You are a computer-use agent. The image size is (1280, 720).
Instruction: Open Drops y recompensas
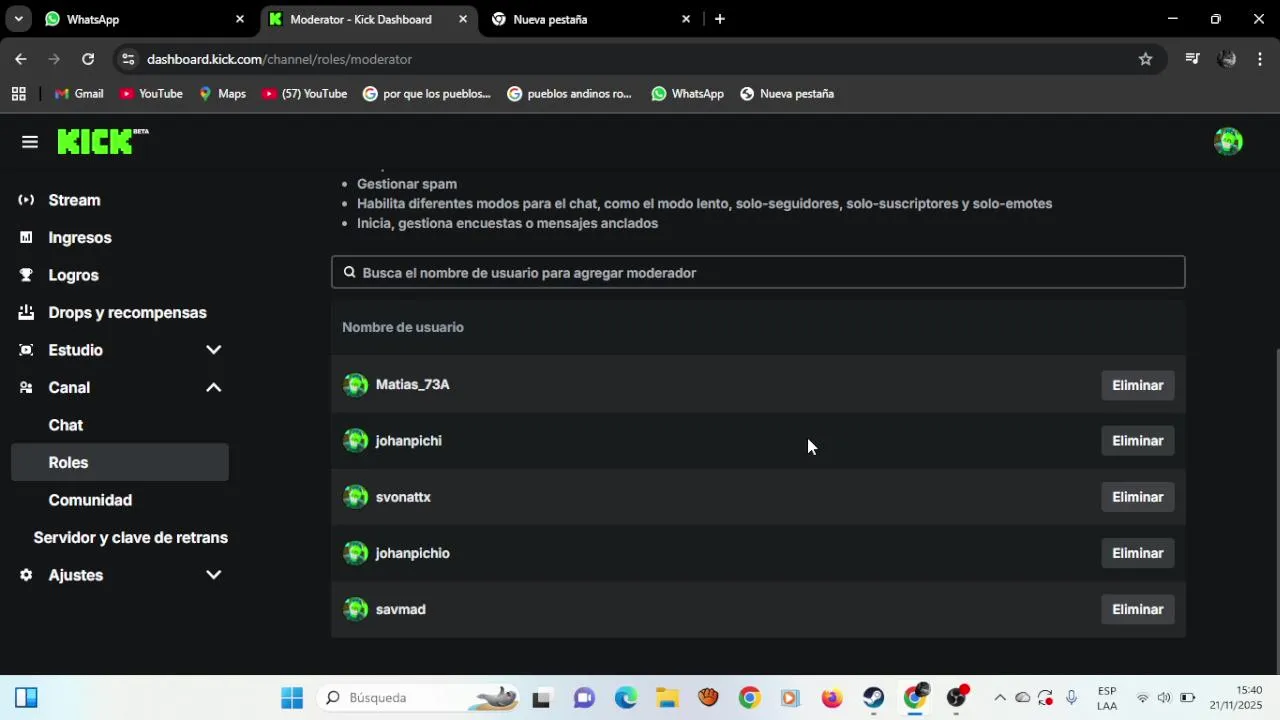(127, 312)
